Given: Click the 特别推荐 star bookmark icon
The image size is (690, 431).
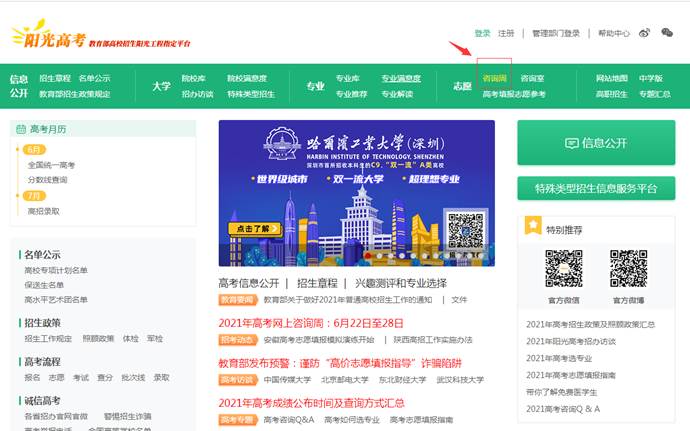Looking at the screenshot, I should (x=533, y=226).
